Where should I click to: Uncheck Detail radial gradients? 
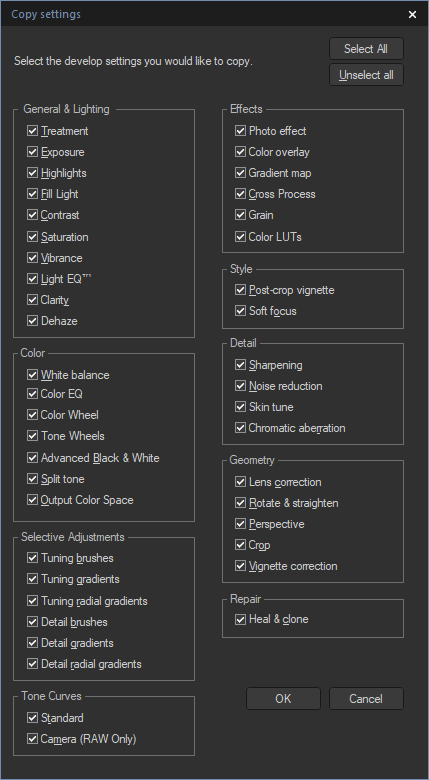tap(32, 664)
